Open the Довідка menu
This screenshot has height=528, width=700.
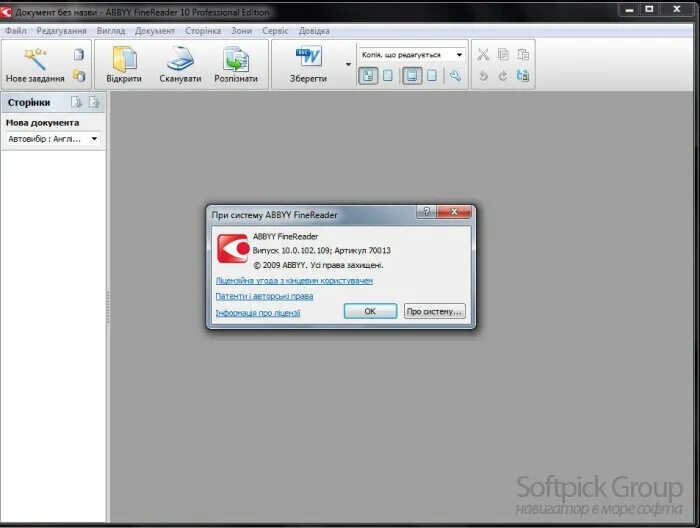(x=314, y=31)
